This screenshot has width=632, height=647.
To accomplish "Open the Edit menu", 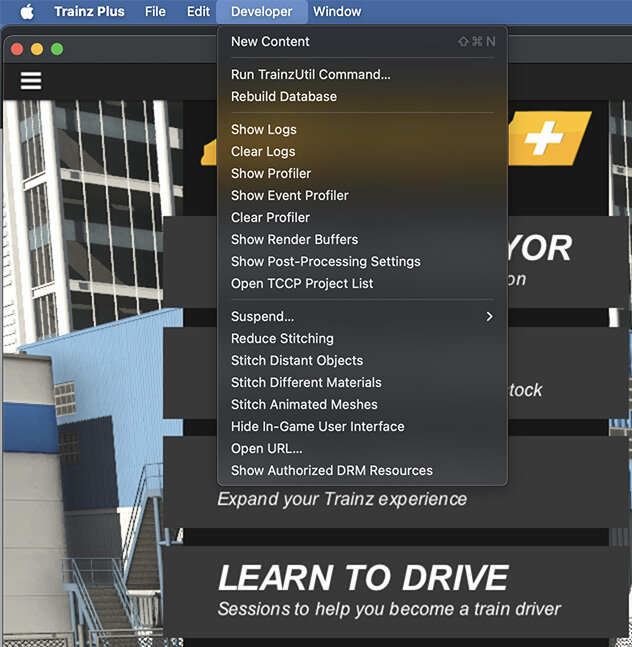I will coord(198,12).
